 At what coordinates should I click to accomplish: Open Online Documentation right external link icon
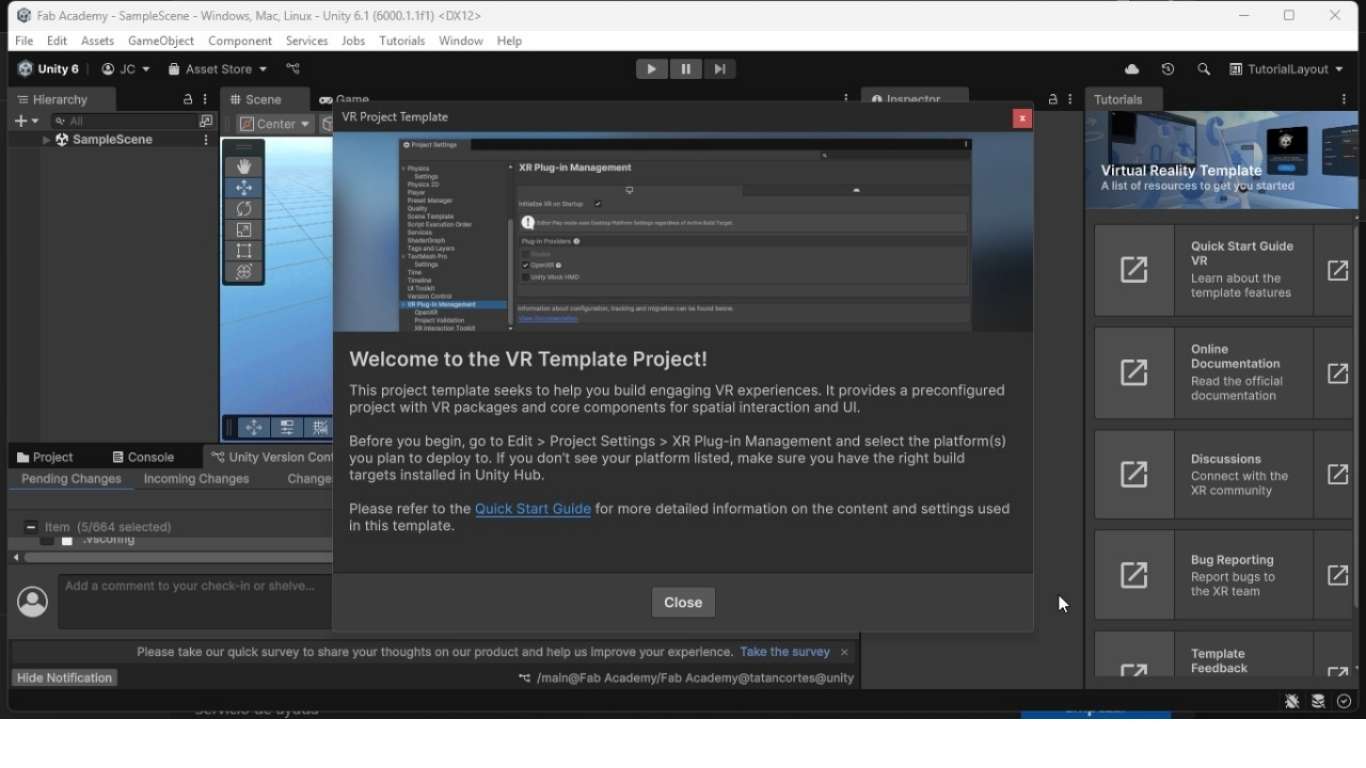pos(1337,373)
